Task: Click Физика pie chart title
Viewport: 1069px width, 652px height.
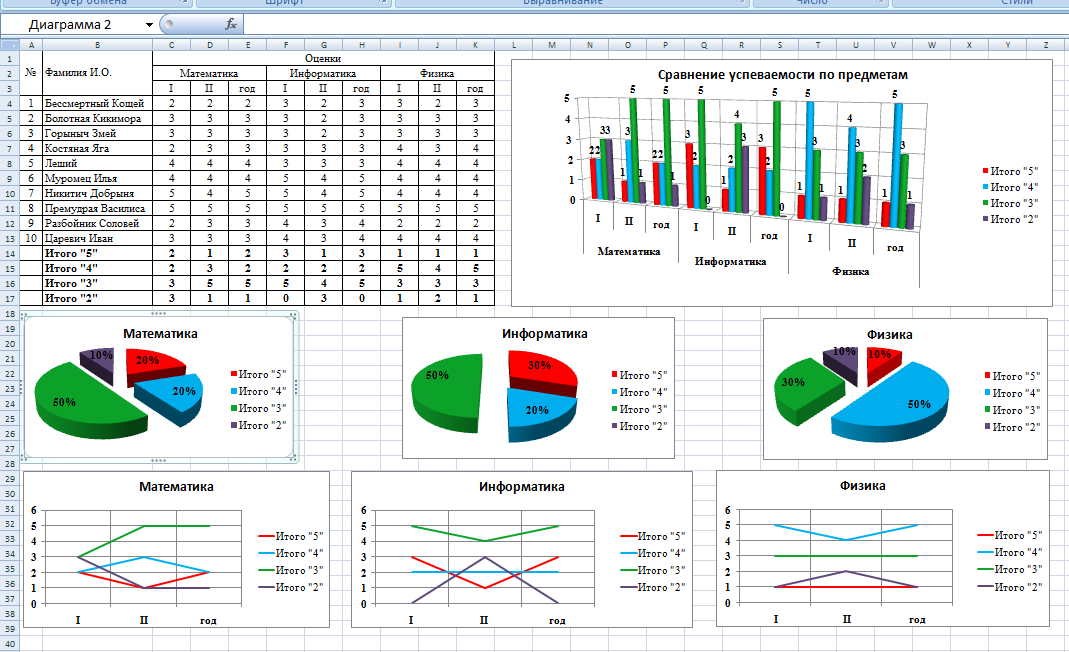Action: tap(890, 334)
